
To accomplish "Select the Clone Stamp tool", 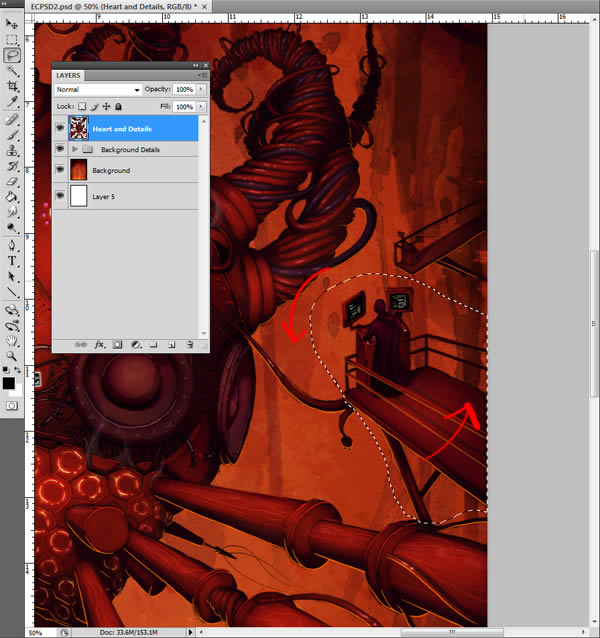I will pyautogui.click(x=11, y=150).
